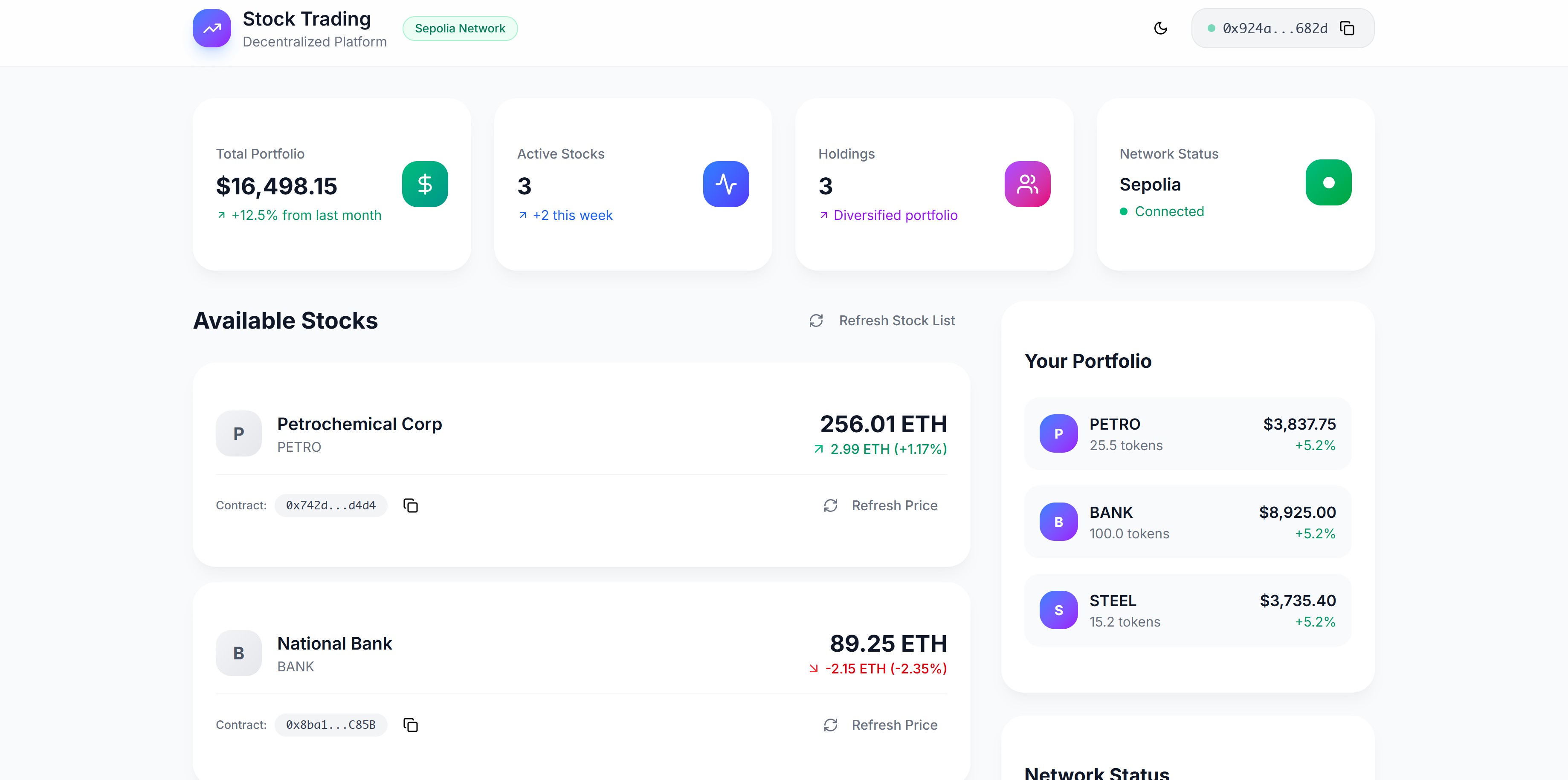Click Refresh Stock List label
Screen dimensions: 1568x780
tap(897, 321)
